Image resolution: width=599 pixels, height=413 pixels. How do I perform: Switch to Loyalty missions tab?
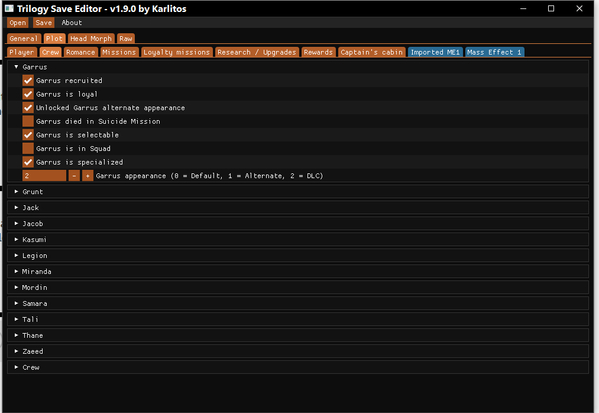pyautogui.click(x=177, y=52)
